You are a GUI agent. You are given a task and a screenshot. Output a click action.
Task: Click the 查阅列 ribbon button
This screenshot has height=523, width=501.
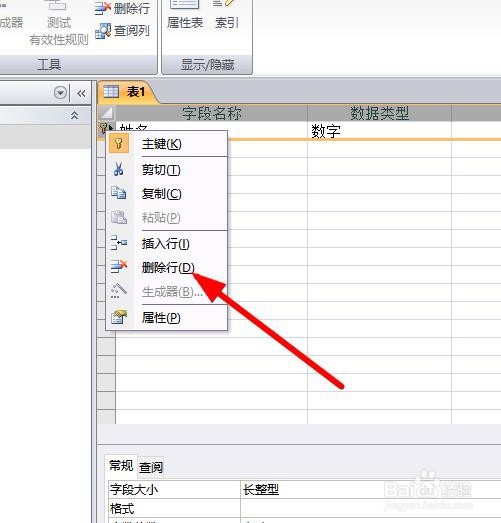122,31
